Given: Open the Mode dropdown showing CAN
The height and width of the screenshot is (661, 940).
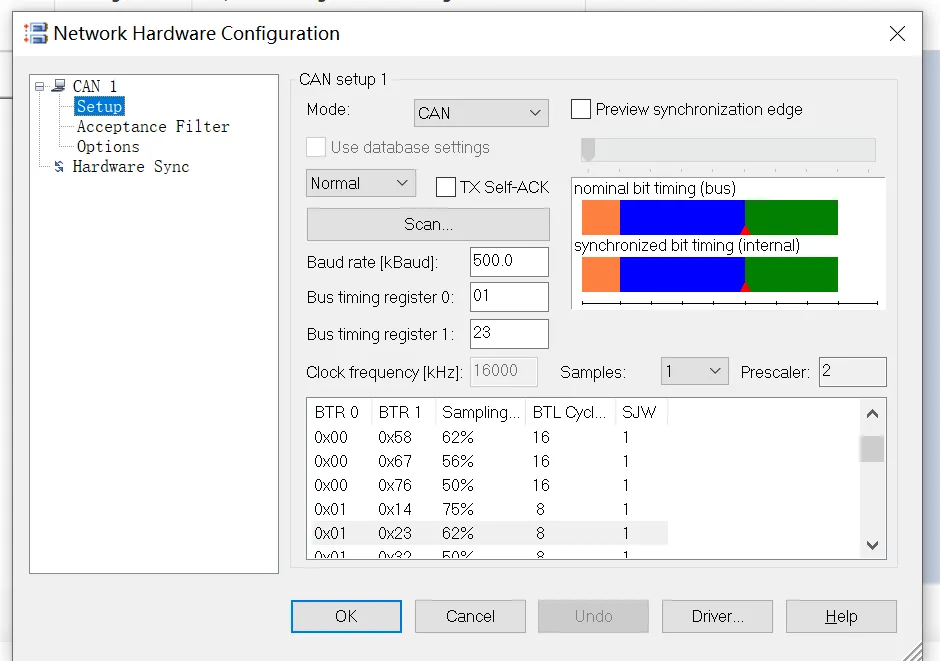Looking at the screenshot, I should tap(481, 113).
